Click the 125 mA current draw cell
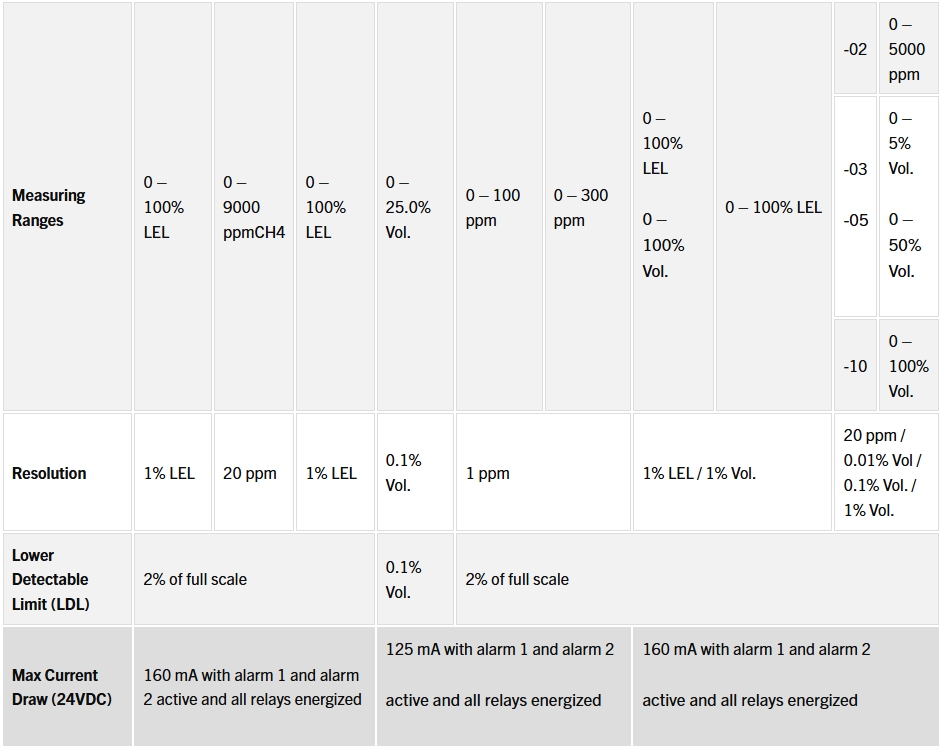The height and width of the screenshot is (748, 952). click(503, 675)
